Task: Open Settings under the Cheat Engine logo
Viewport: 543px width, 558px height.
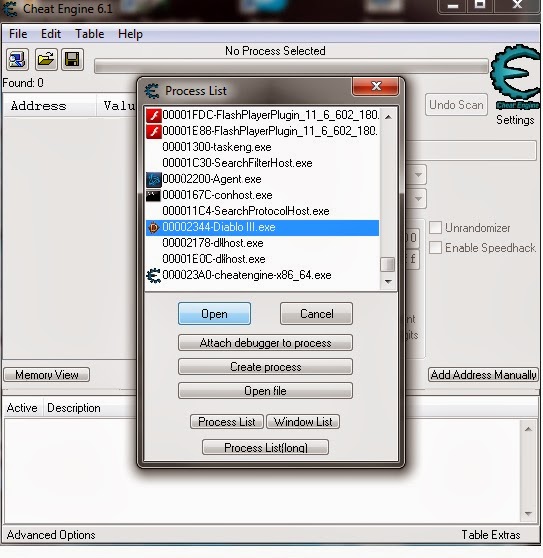Action: [x=515, y=120]
